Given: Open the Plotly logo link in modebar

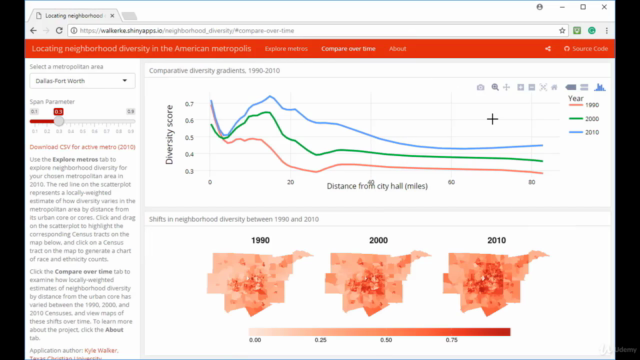Looking at the screenshot, I should 600,87.
